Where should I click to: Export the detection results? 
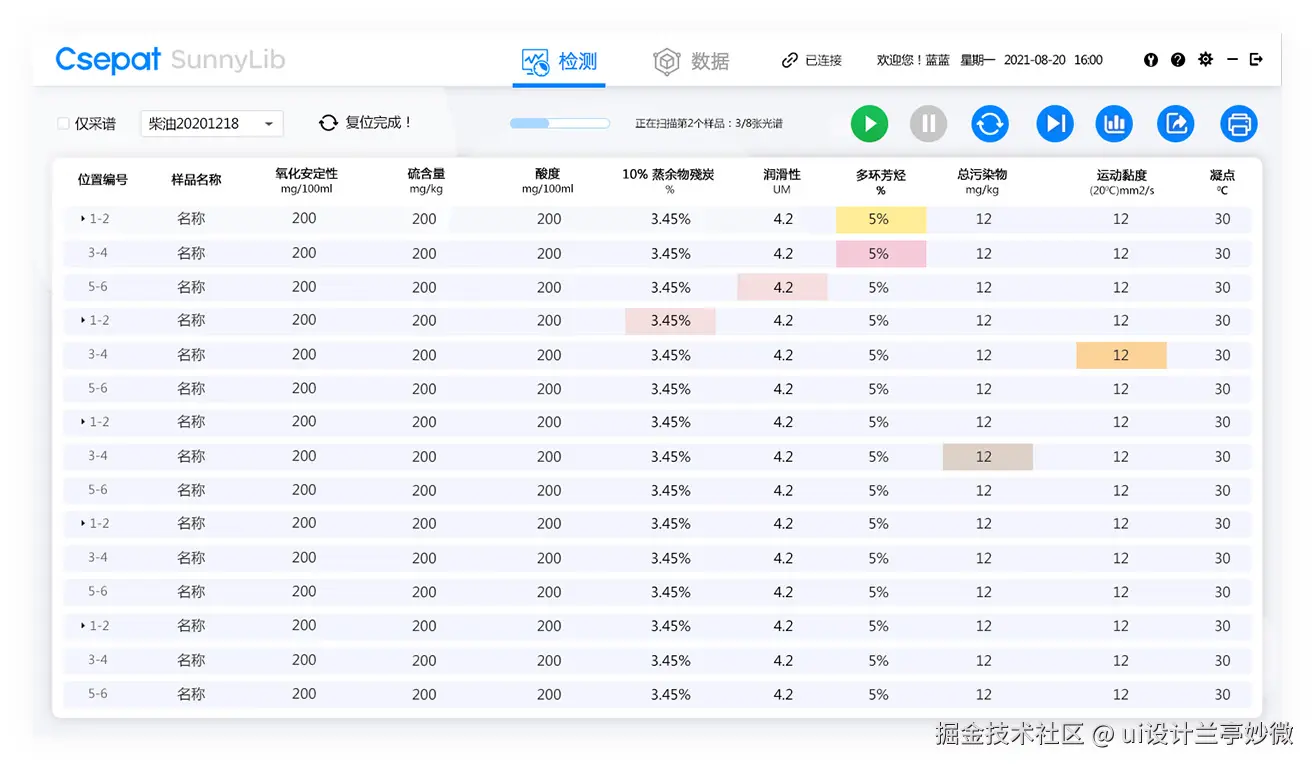[x=1175, y=123]
